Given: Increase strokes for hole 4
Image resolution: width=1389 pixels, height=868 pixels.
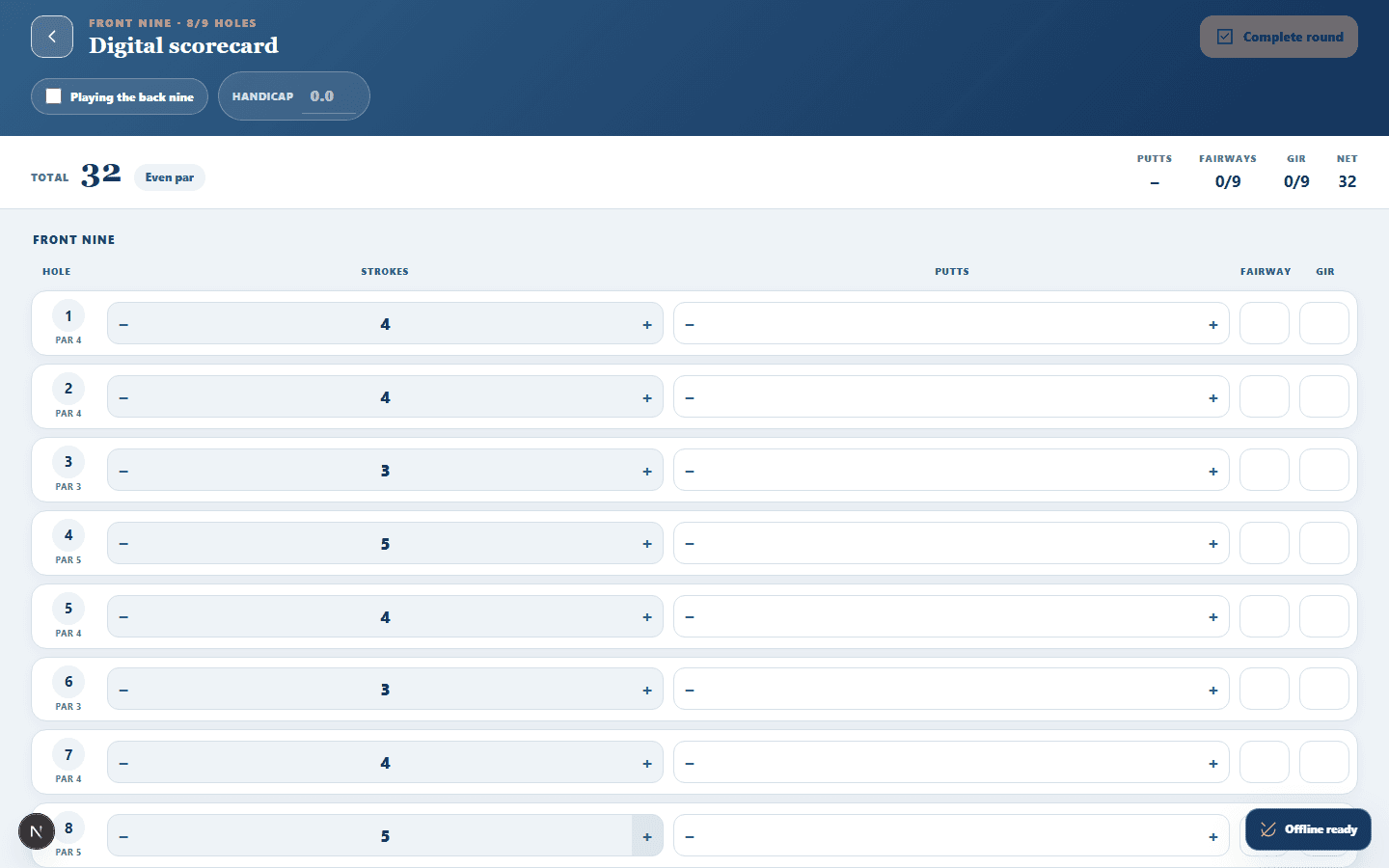Looking at the screenshot, I should (x=647, y=544).
